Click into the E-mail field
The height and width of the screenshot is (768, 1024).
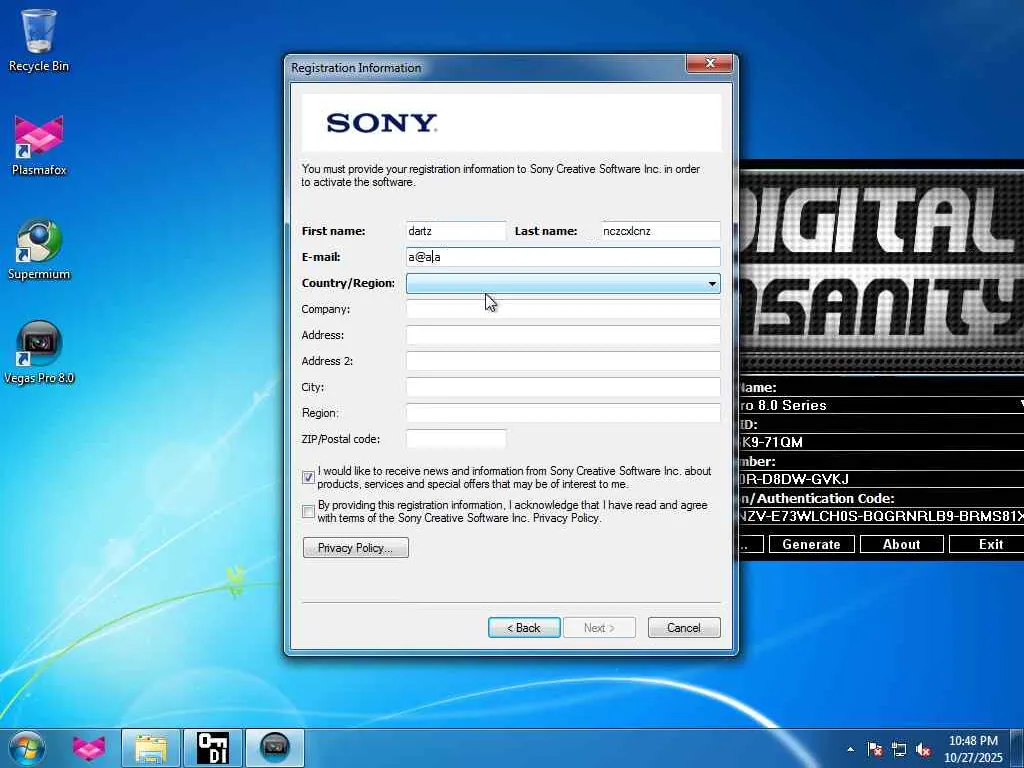[x=563, y=257]
